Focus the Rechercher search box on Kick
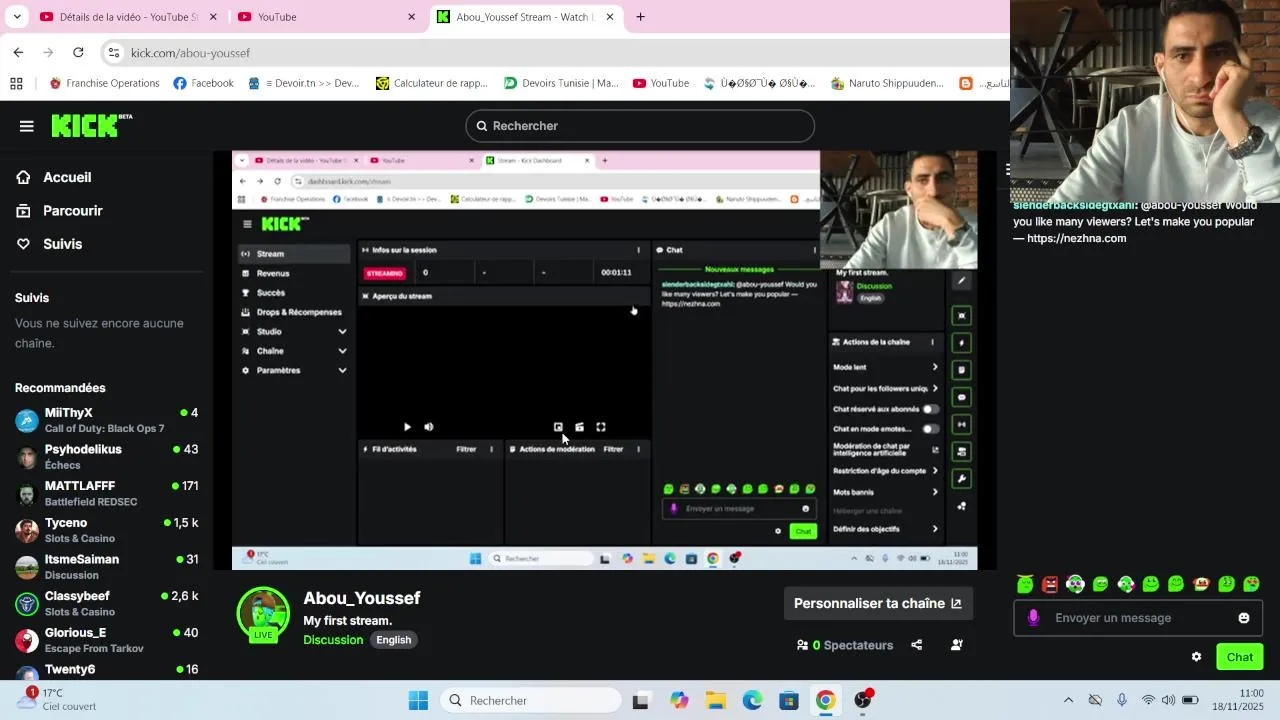Viewport: 1280px width, 720px height. [x=640, y=126]
